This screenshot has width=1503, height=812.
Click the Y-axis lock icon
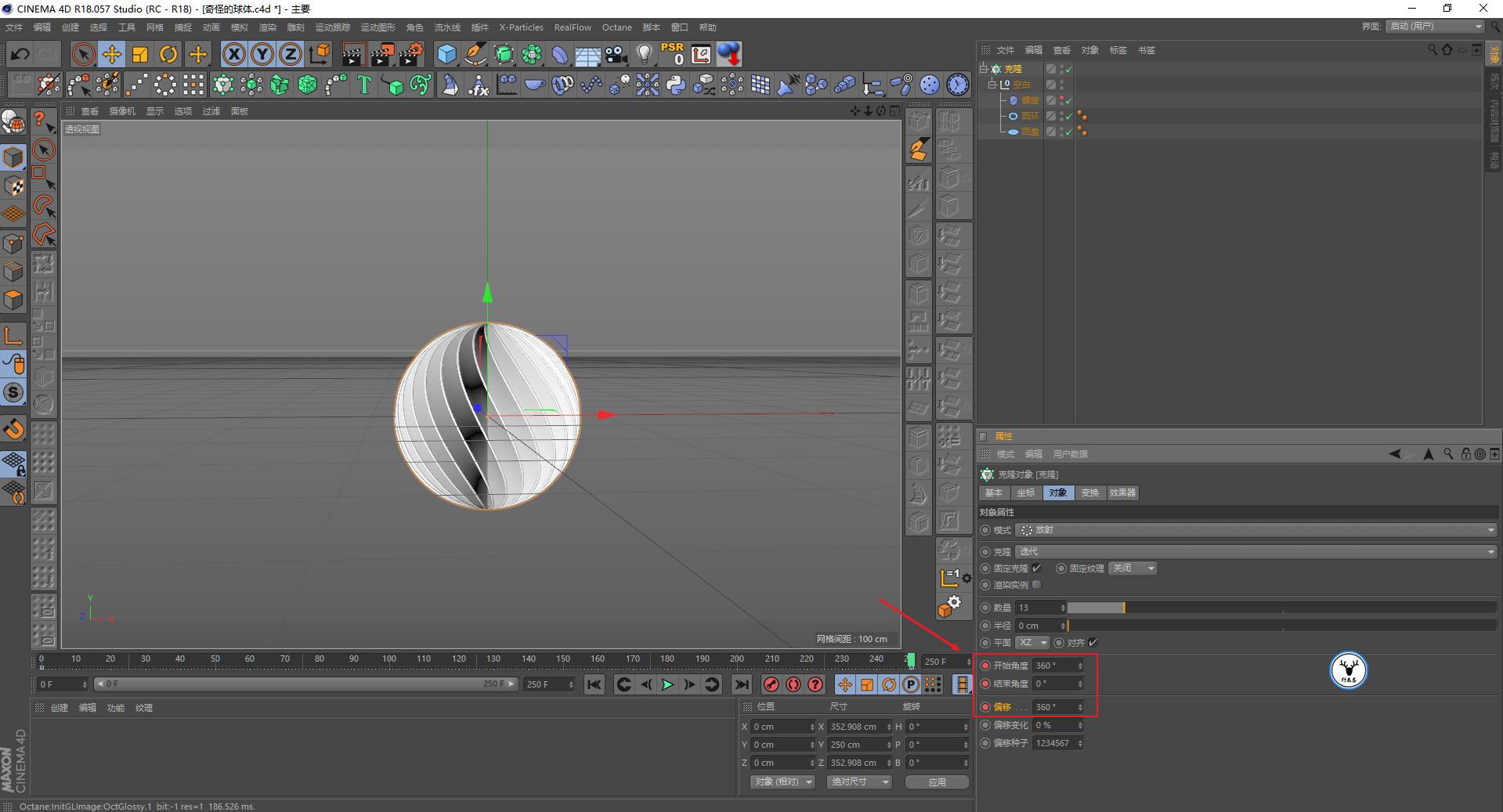click(262, 53)
